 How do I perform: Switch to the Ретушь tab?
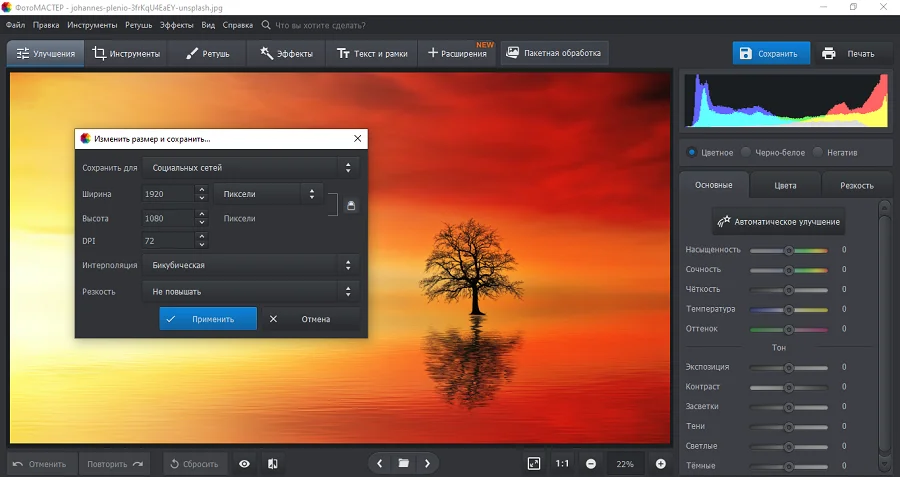206,53
